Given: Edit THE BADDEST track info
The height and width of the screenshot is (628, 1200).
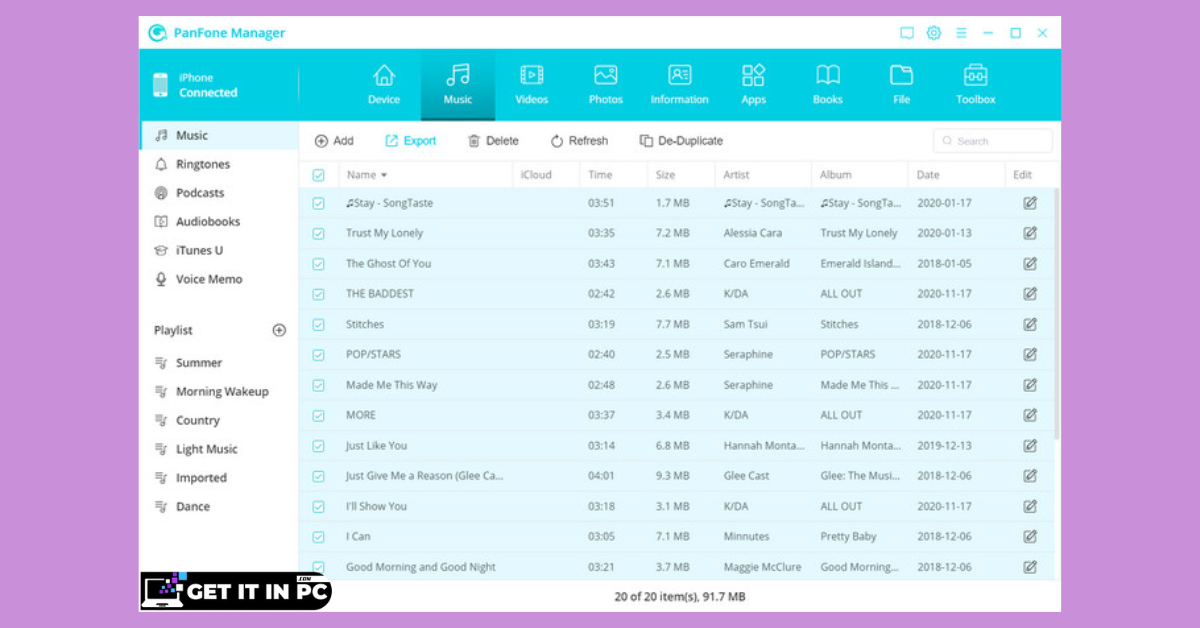Looking at the screenshot, I should [1030, 294].
